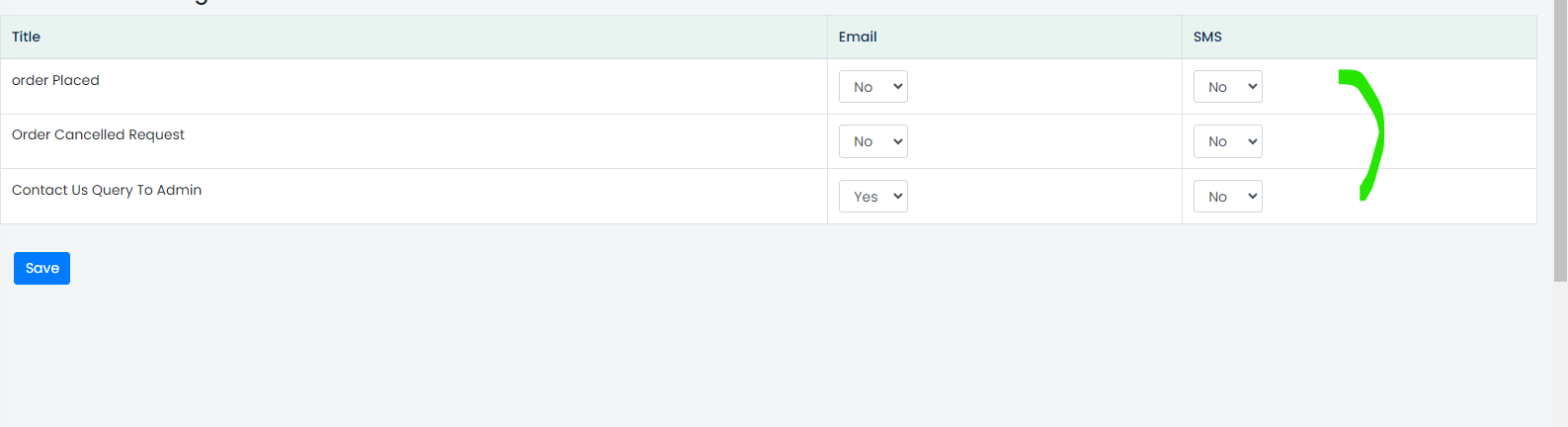The image size is (1568, 427).
Task: Click the SMS column header
Action: 1207,37
